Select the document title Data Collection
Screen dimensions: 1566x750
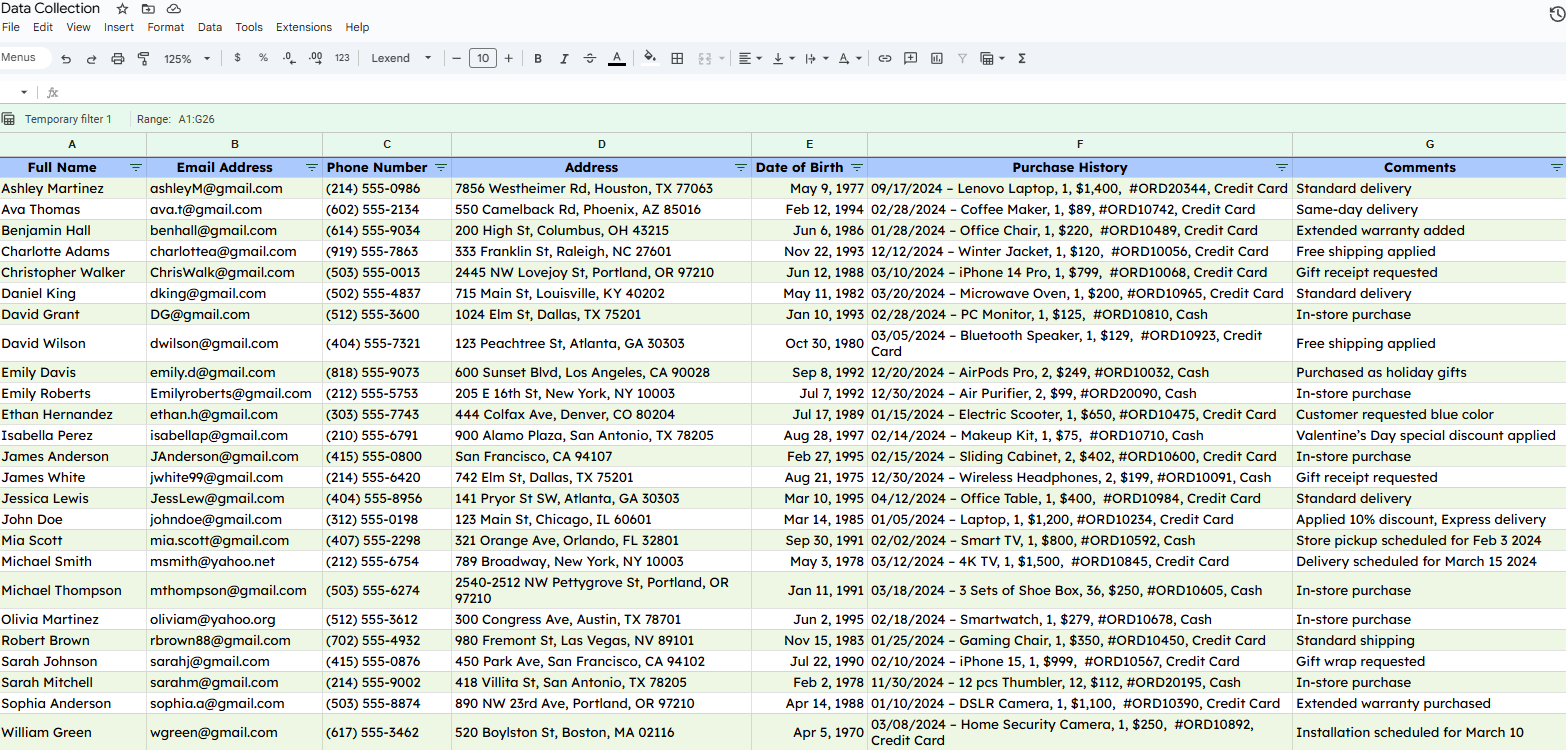51,8
